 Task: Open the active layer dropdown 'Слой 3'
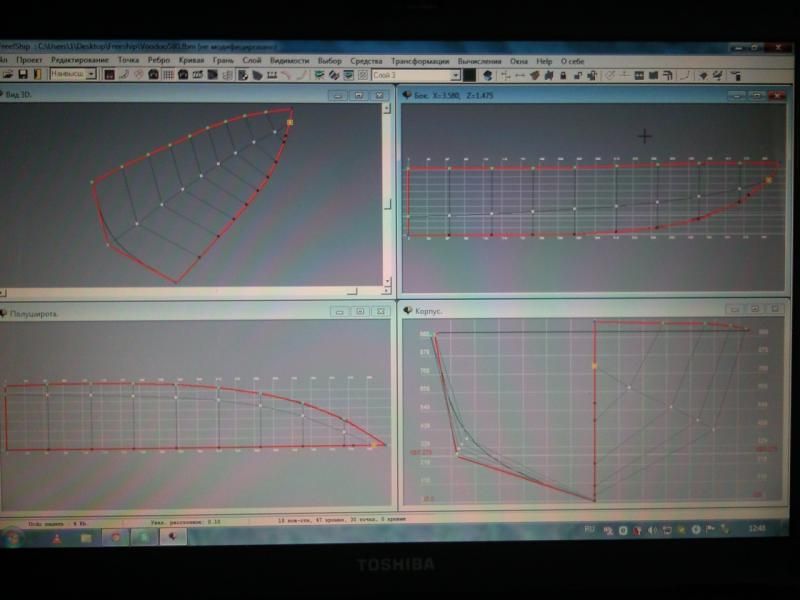coord(451,75)
